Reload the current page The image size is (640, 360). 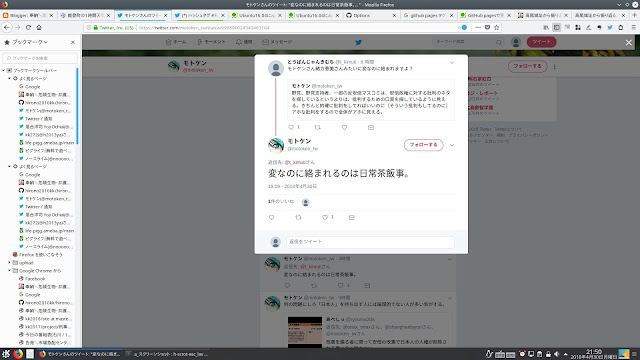click(28, 27)
